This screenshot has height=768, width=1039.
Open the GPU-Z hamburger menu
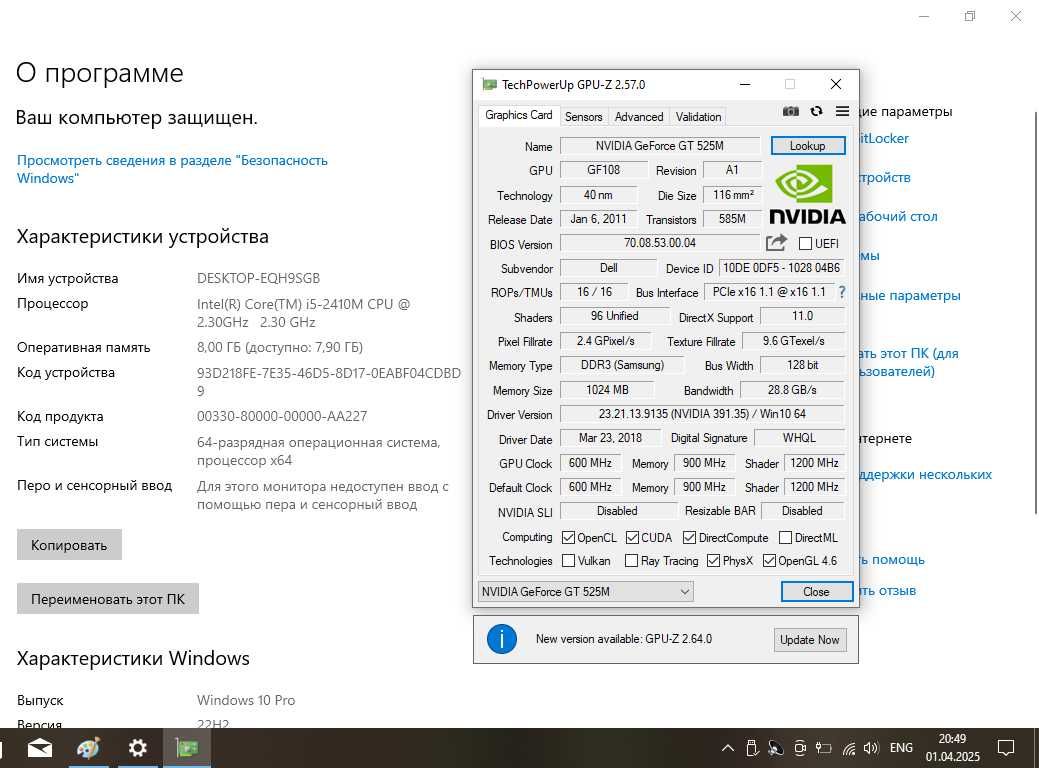click(842, 111)
